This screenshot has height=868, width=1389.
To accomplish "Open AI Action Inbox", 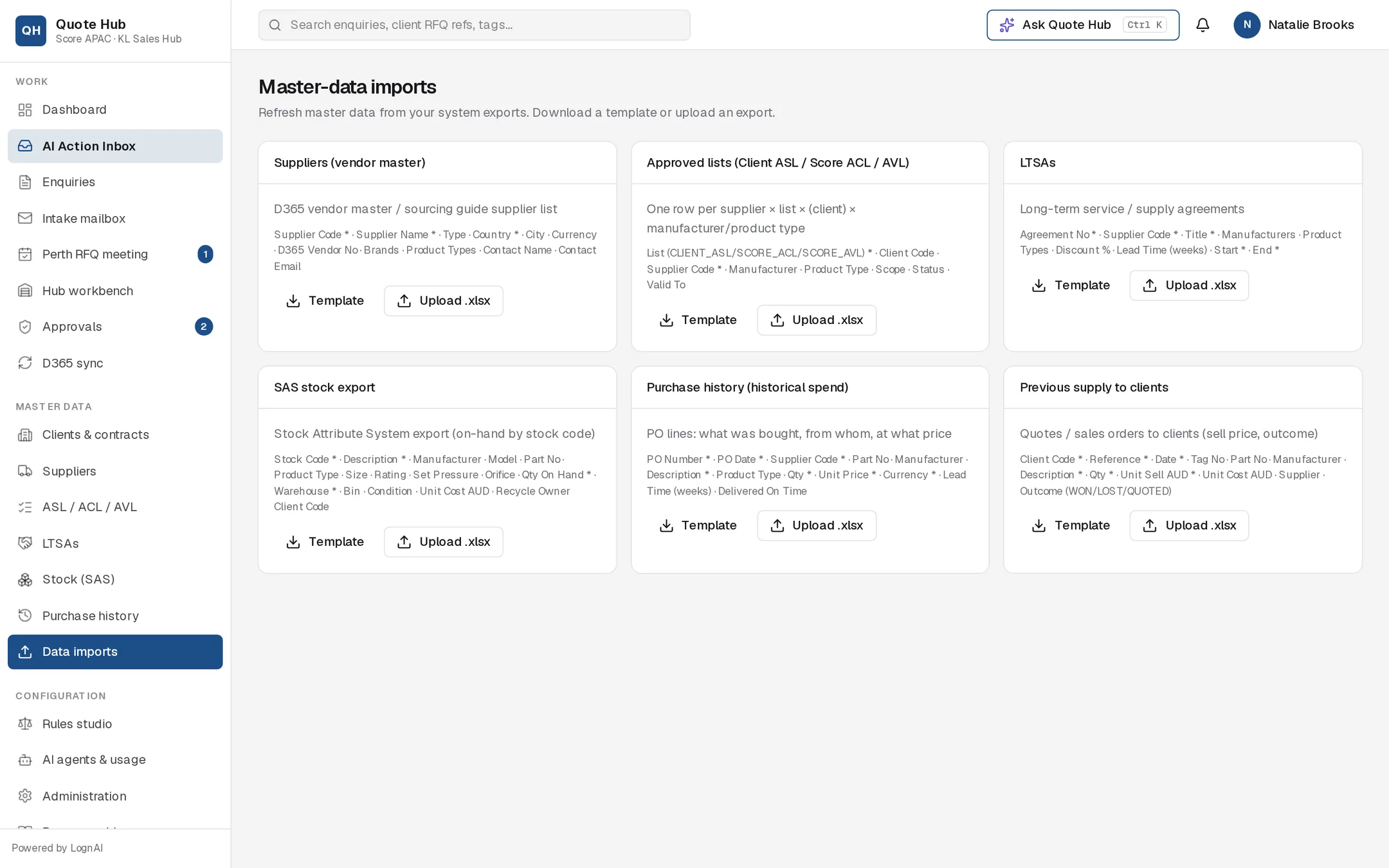I will point(115,146).
